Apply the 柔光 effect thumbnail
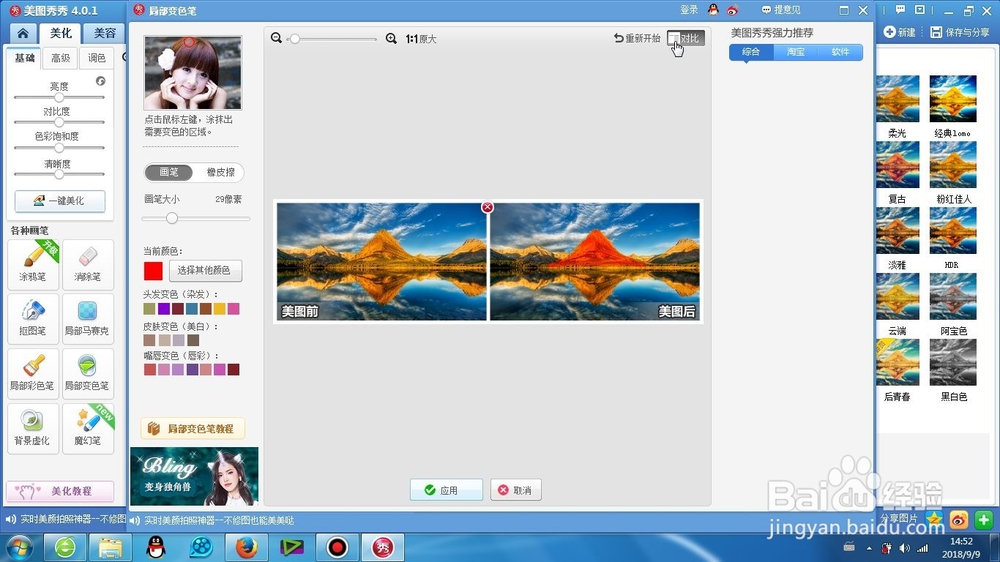This screenshot has height=562, width=1000. click(898, 99)
